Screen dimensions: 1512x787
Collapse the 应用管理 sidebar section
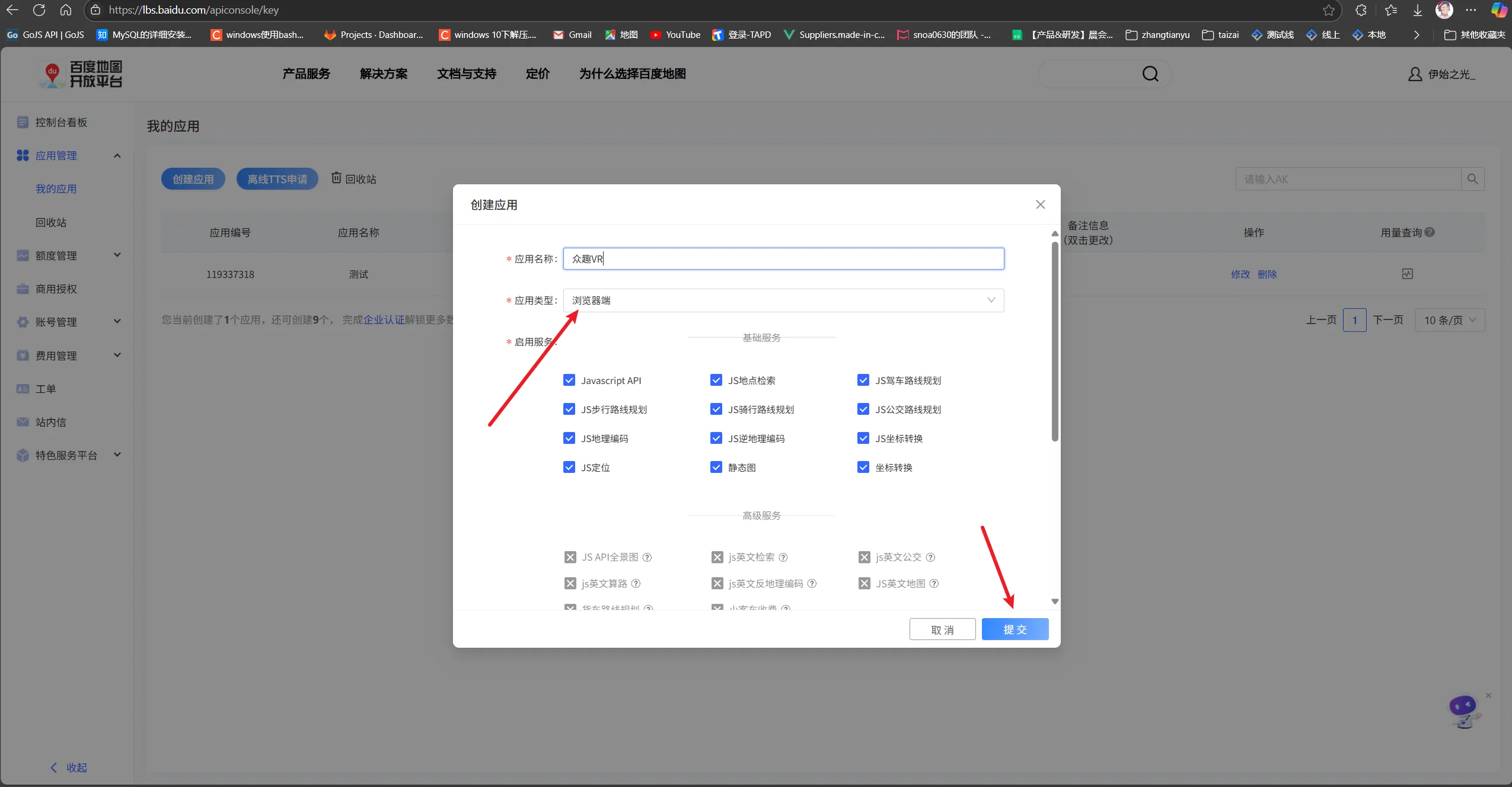pos(117,155)
